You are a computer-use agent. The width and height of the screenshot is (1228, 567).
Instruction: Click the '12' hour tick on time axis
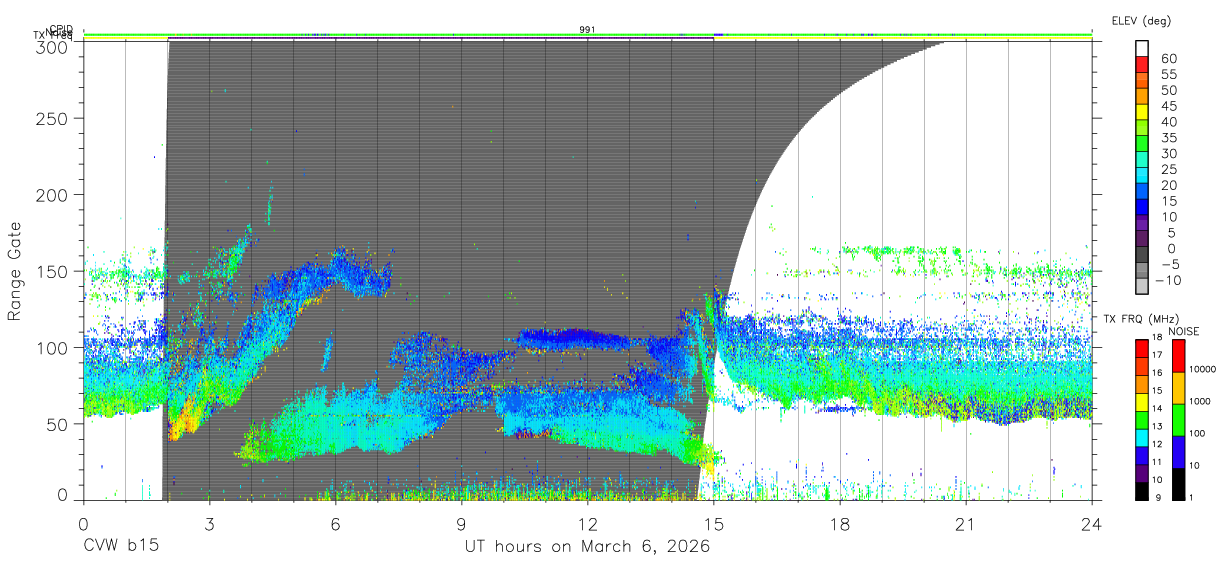588,523
